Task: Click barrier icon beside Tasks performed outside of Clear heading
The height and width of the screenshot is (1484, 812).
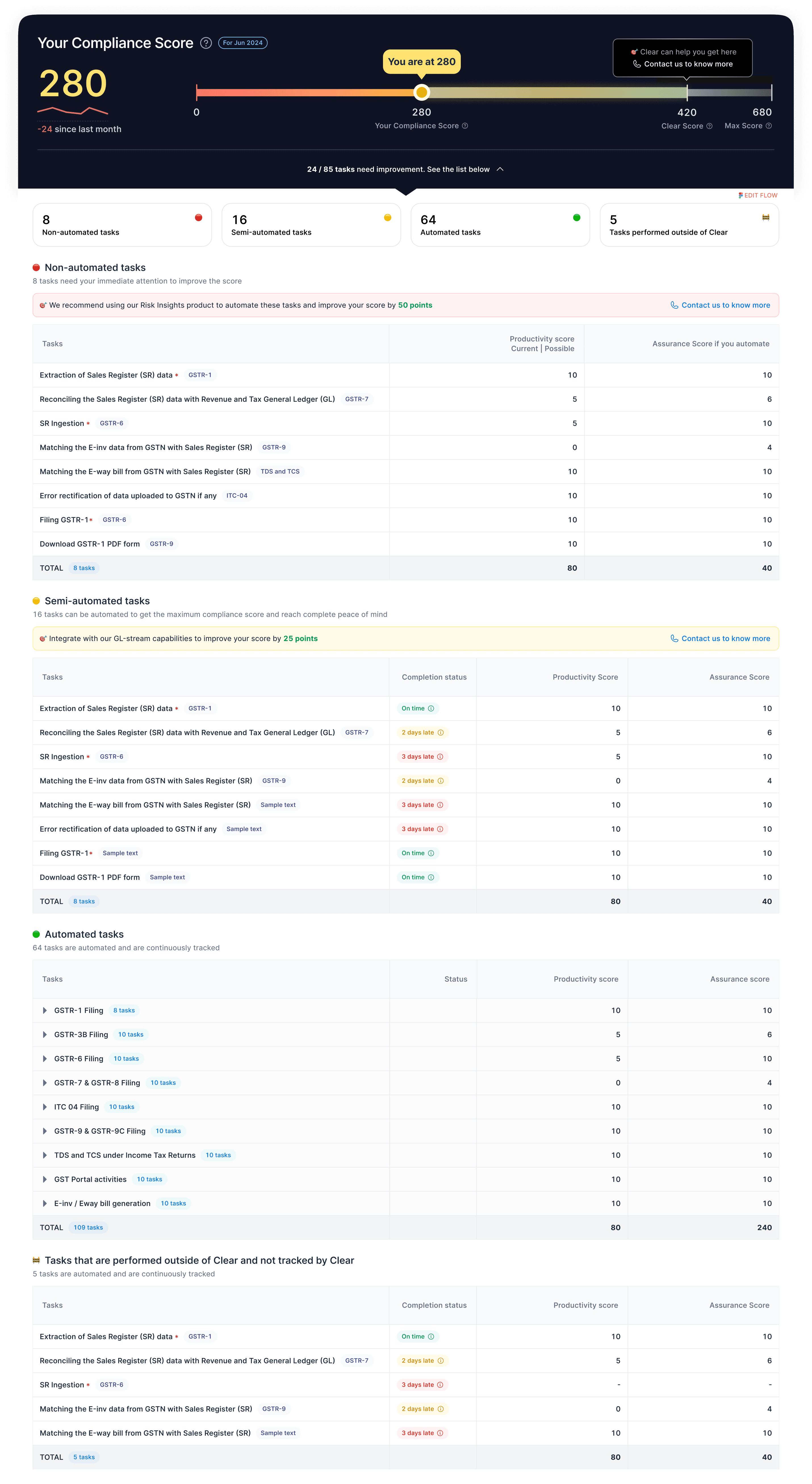Action: point(36,1261)
